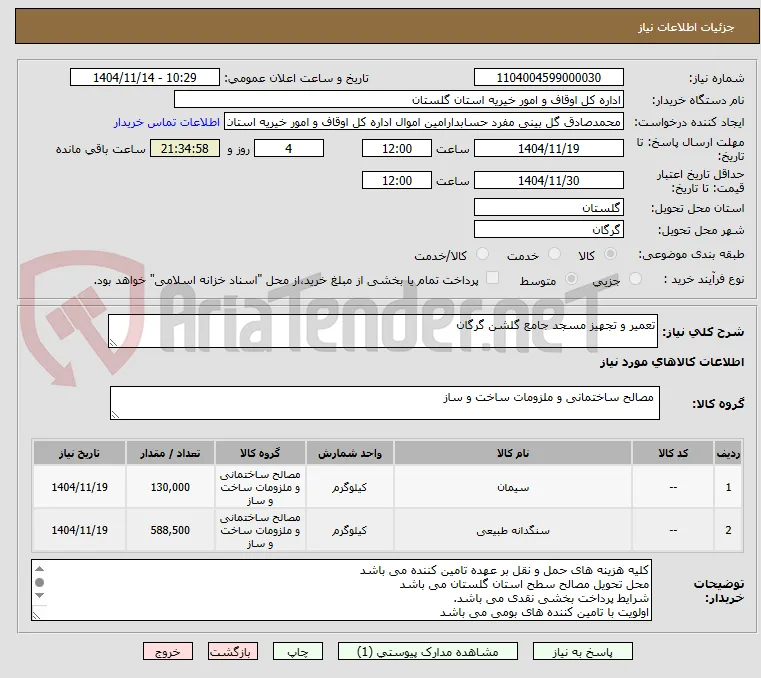Click the ردیف column header
This screenshot has height=678, width=761.
click(x=728, y=453)
